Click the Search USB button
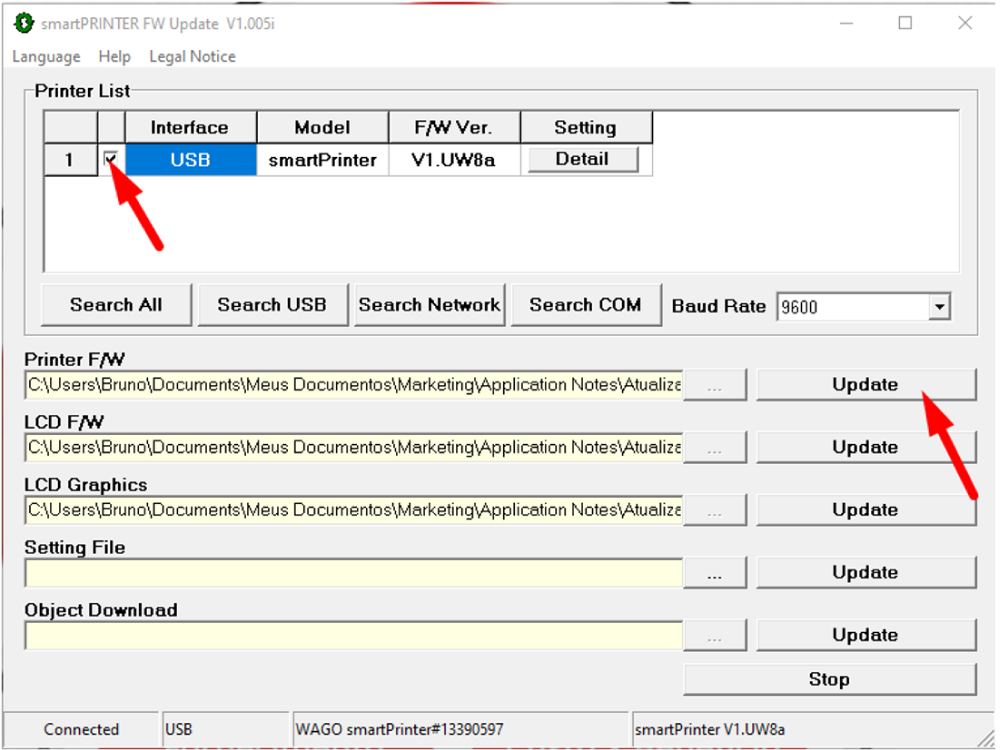 pos(272,305)
